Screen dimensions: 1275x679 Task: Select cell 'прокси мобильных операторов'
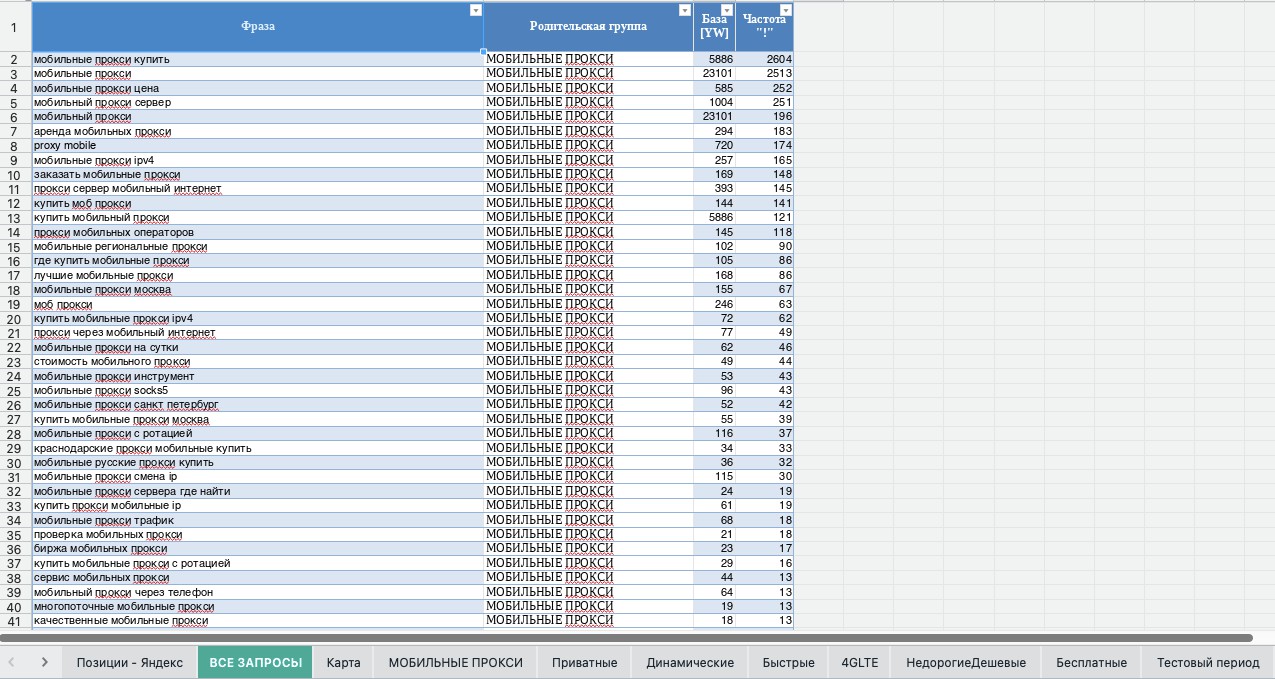point(258,232)
